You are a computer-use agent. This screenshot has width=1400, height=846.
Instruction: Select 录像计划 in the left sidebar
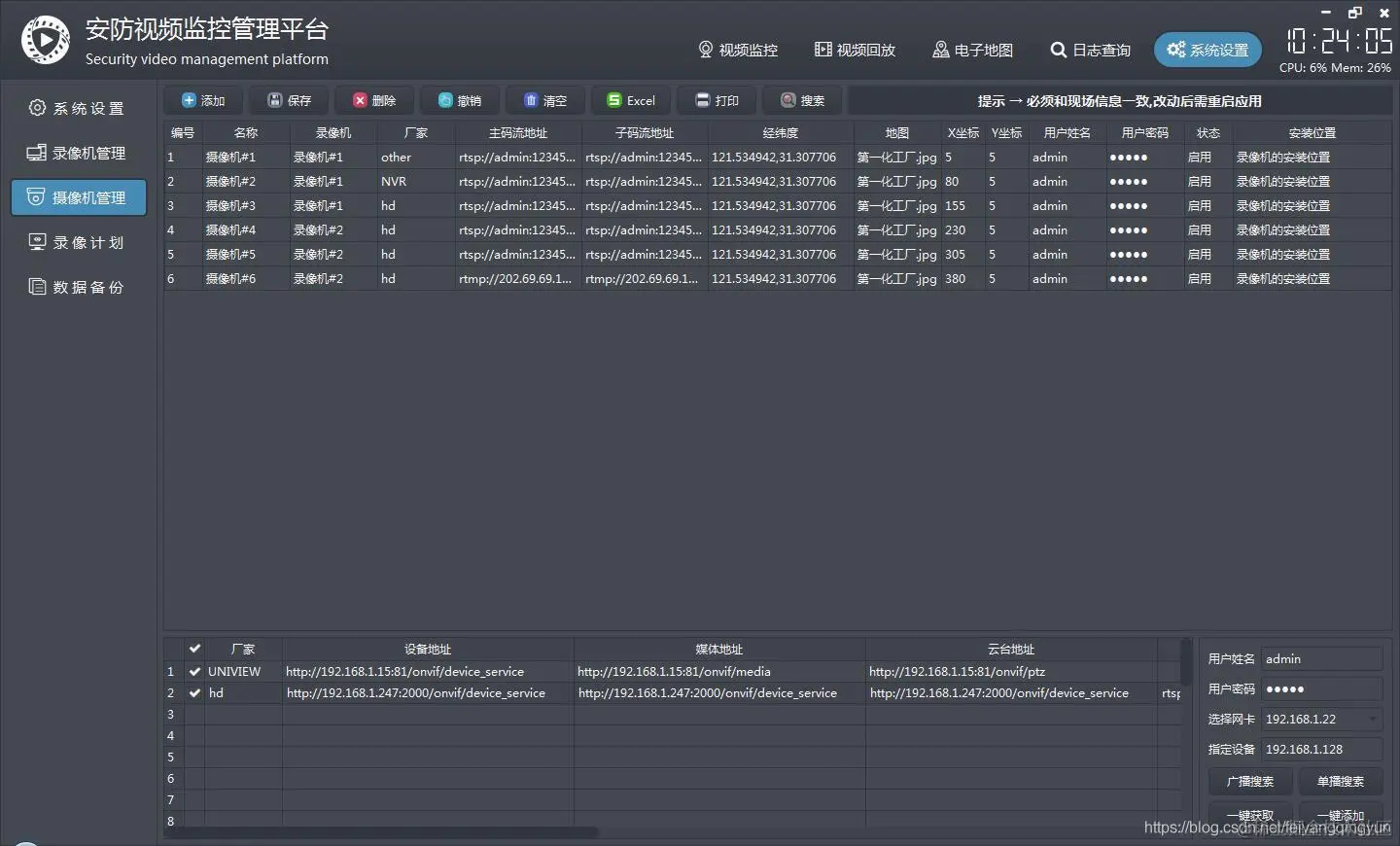[x=78, y=242]
